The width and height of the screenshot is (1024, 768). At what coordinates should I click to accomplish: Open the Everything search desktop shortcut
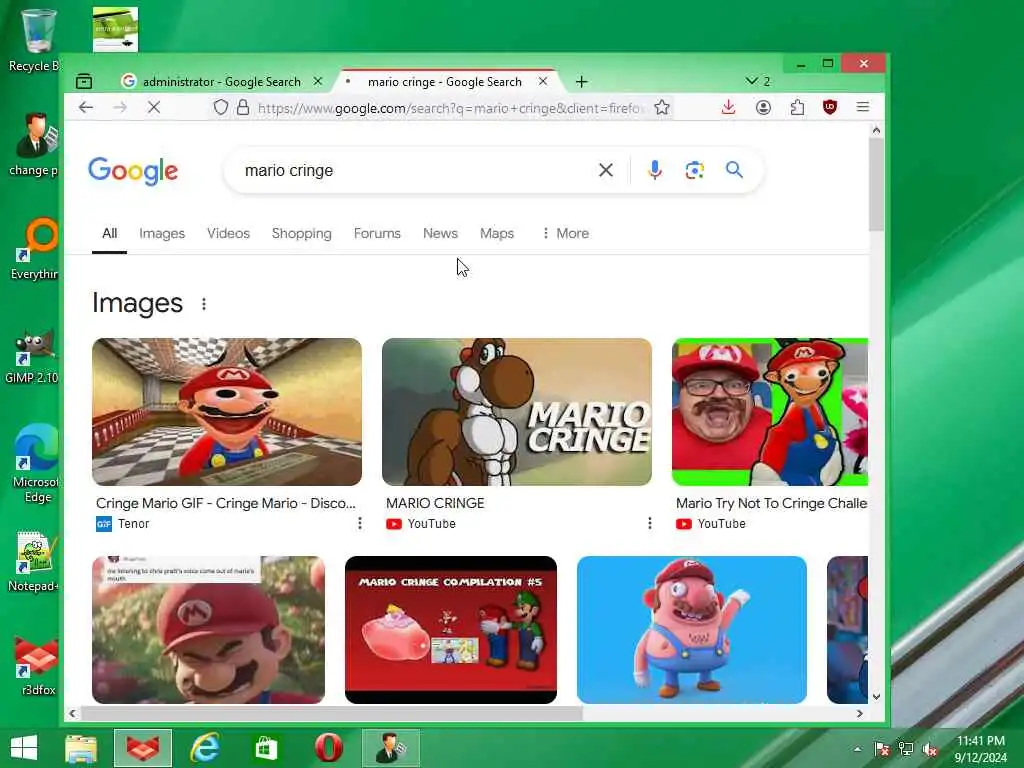(x=35, y=249)
